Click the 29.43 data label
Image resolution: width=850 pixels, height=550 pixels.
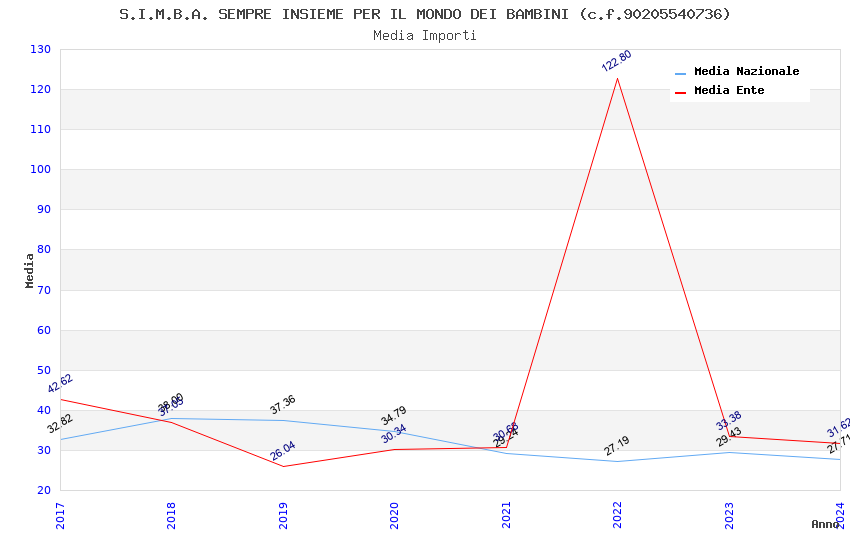728,437
